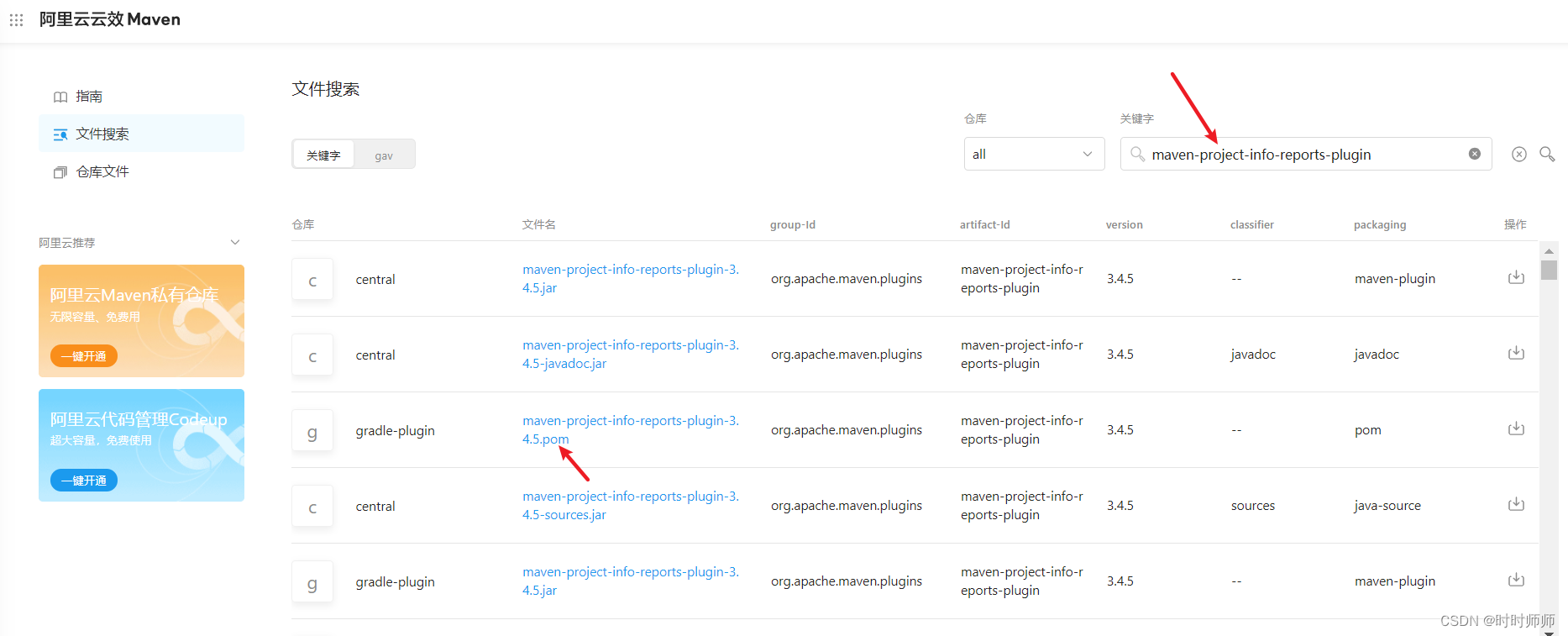1568x636 pixels.
Task: Click the 'c' repository badge in the javadoc row
Action: point(312,355)
